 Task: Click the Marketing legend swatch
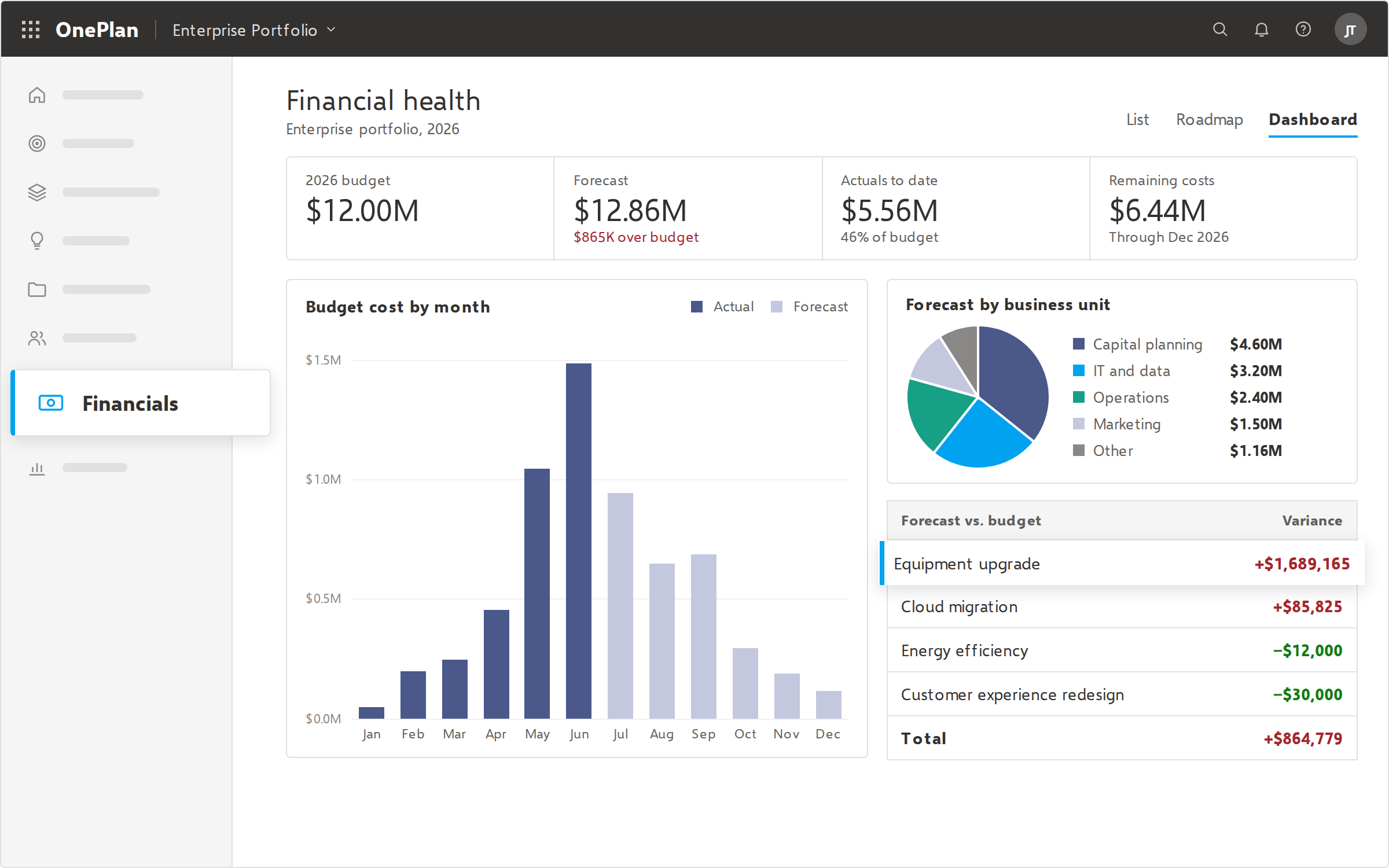click(1079, 424)
